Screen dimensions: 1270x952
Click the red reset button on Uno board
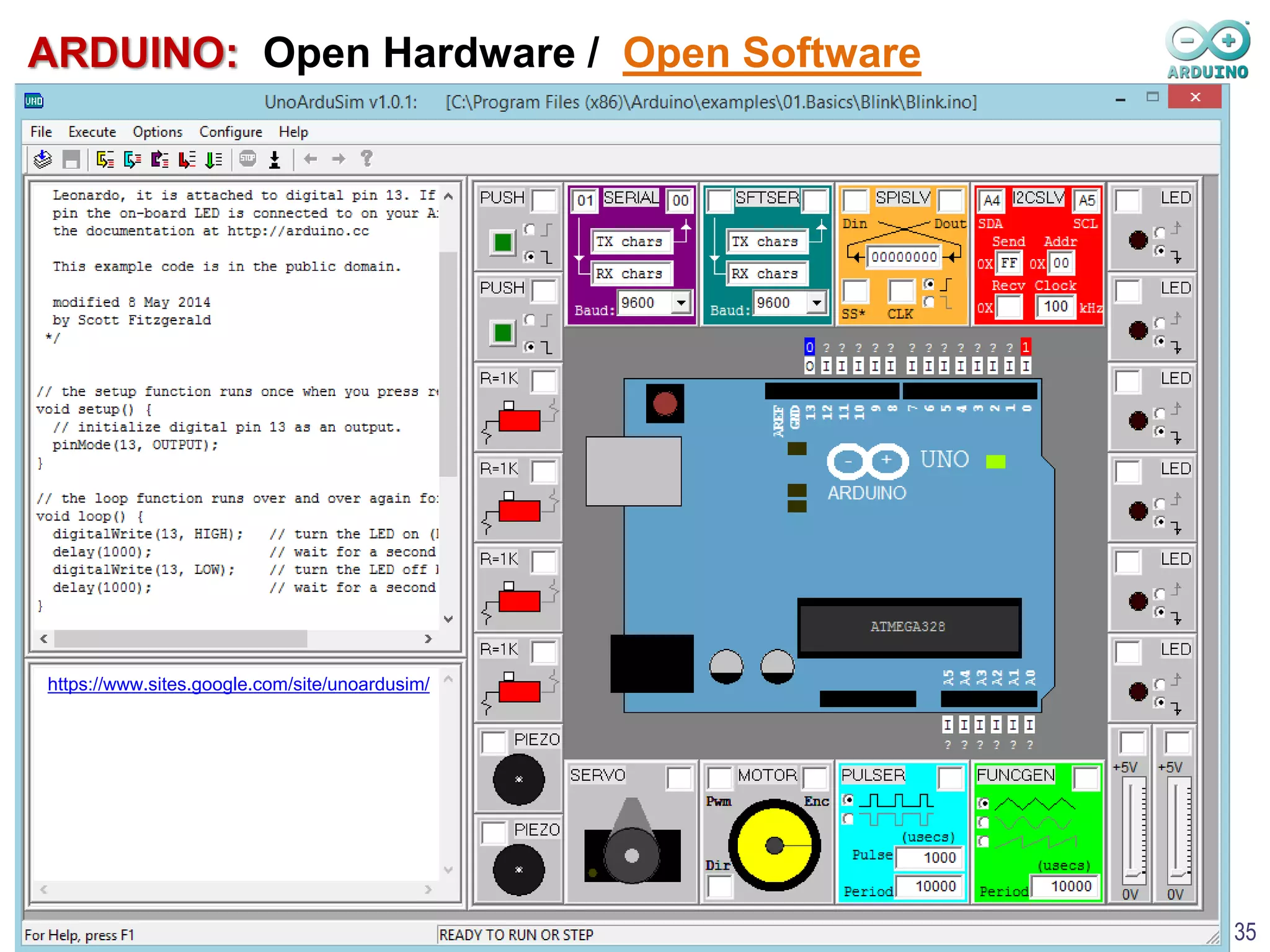coord(665,403)
